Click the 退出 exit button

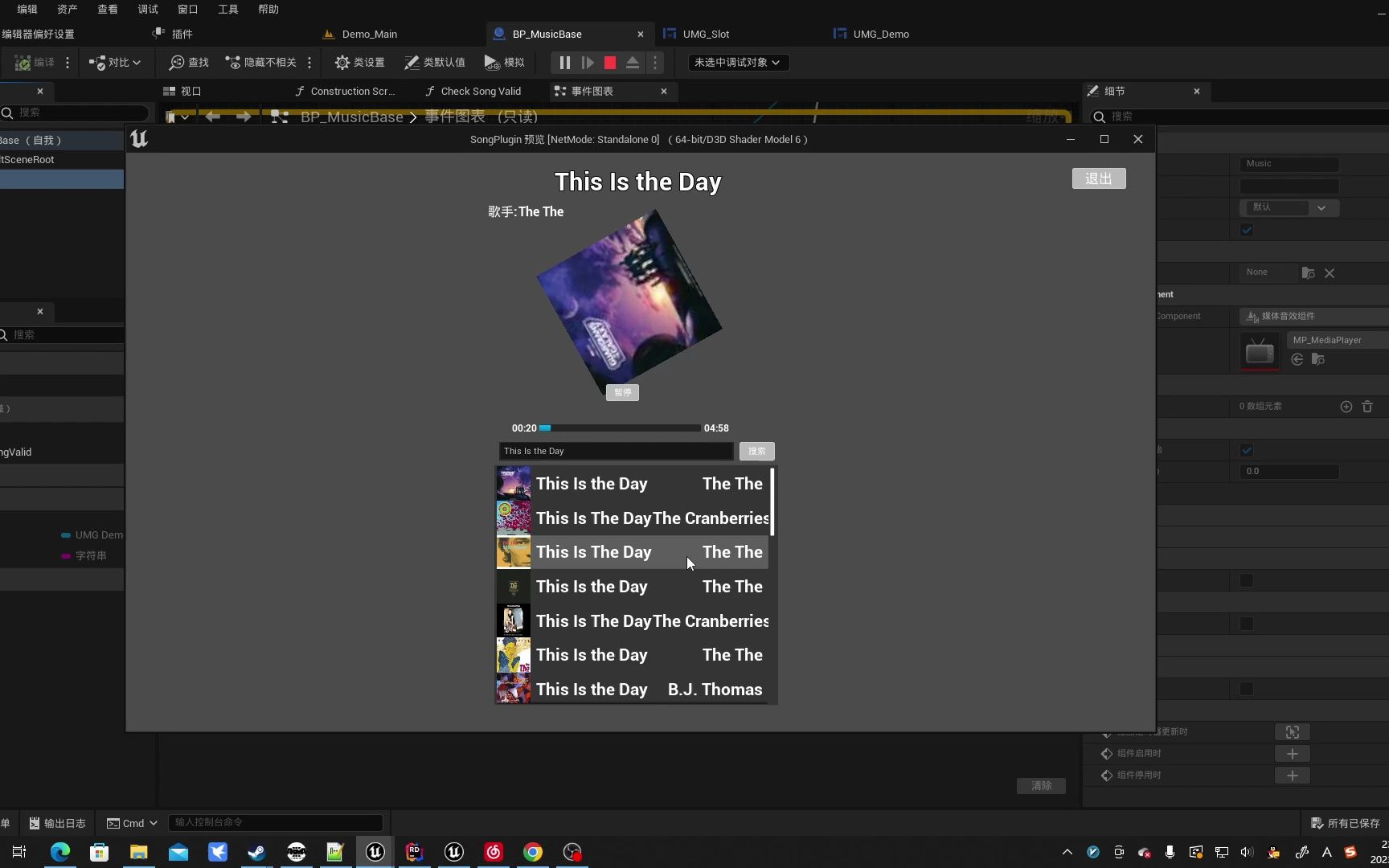pyautogui.click(x=1099, y=178)
